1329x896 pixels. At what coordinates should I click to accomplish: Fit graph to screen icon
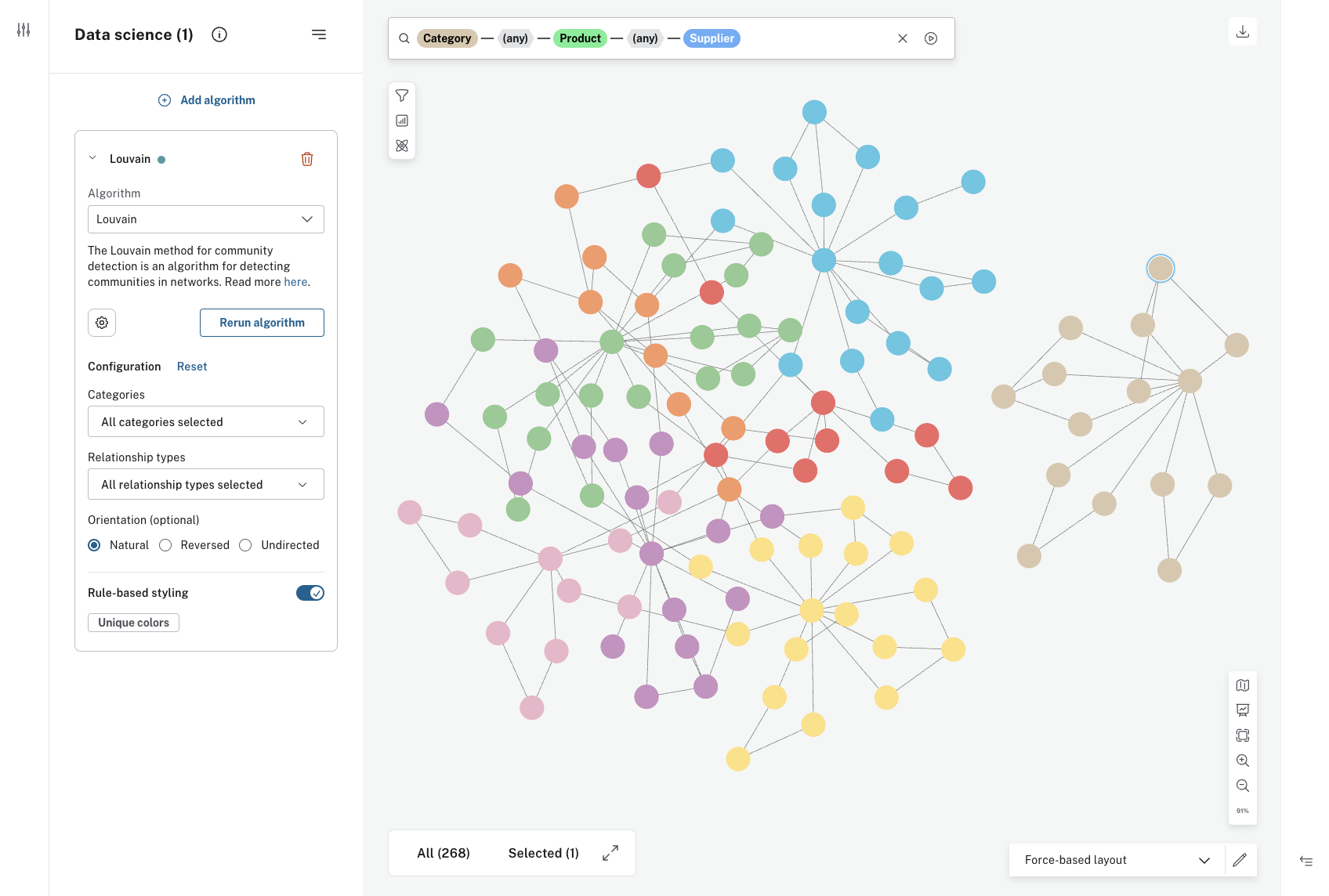(x=1242, y=735)
